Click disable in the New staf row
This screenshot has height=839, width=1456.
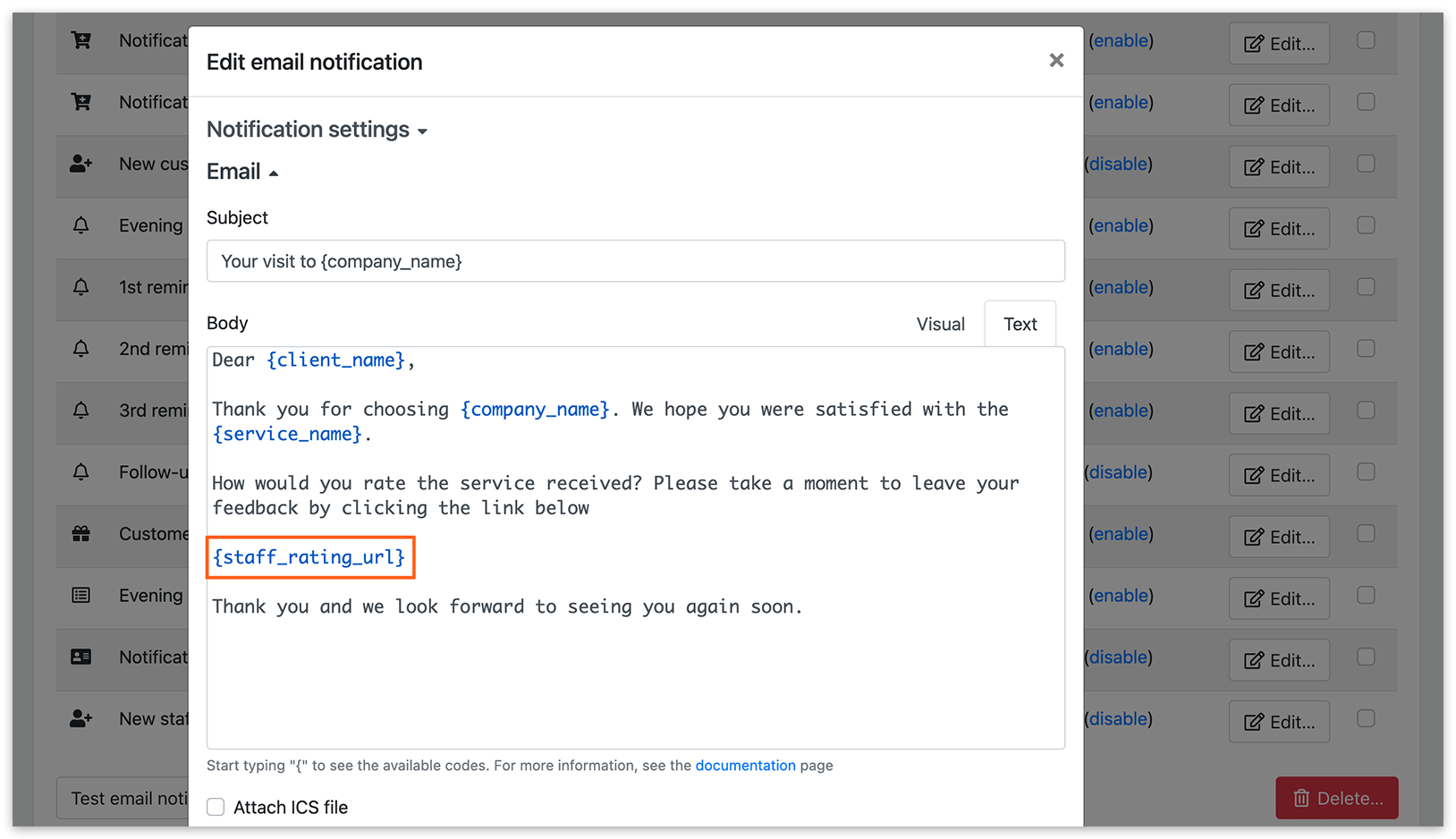point(1118,719)
